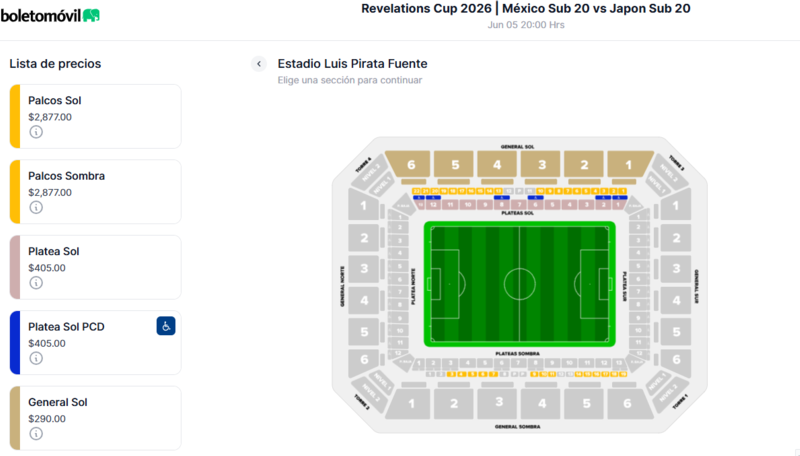This screenshot has width=800, height=456.
Task: Open info icon for Palcos Sombra
Action: point(36,208)
